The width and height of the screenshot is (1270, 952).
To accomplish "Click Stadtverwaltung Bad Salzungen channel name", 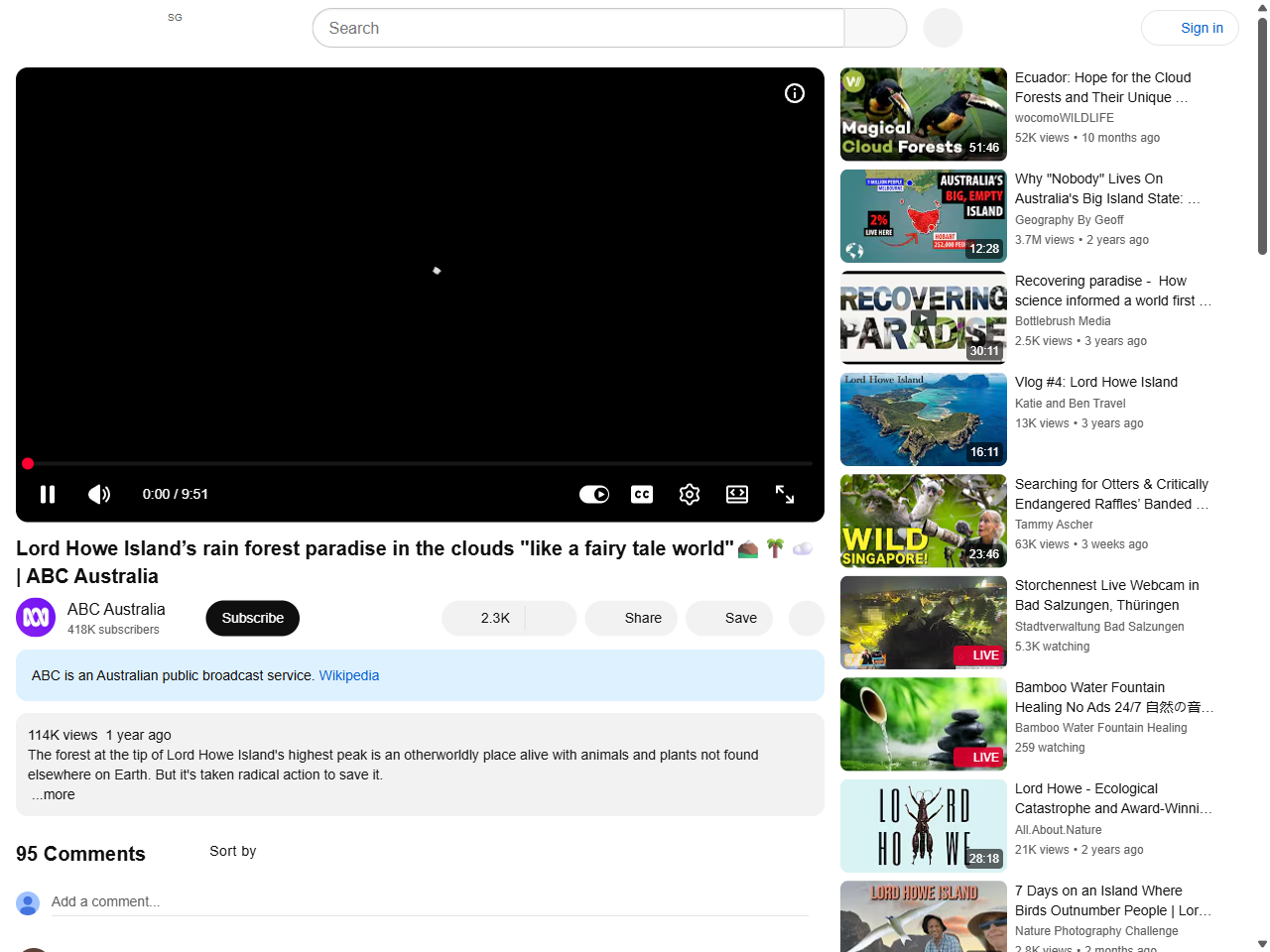I will point(1099,627).
